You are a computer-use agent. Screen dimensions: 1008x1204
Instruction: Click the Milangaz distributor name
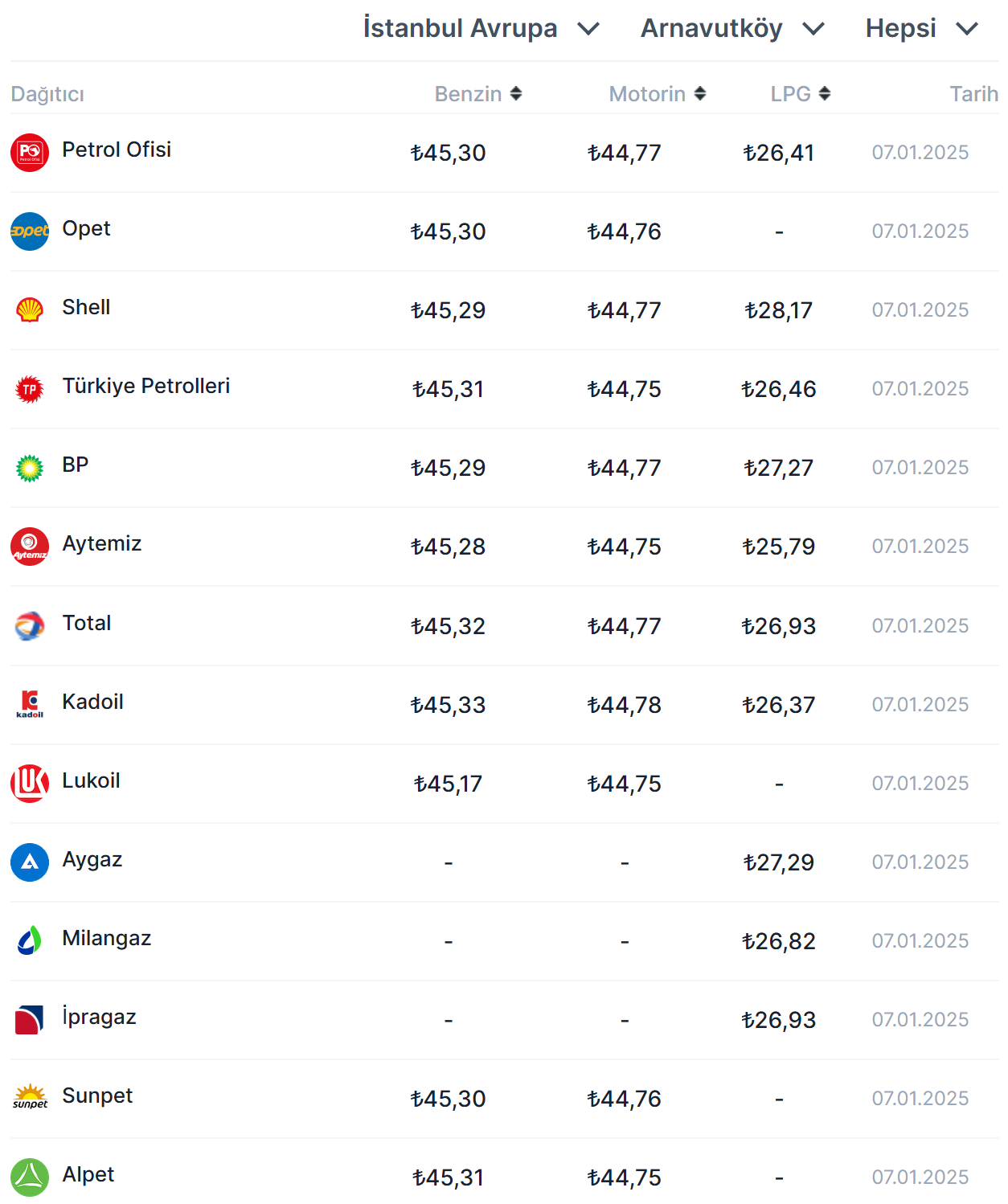[x=106, y=938]
